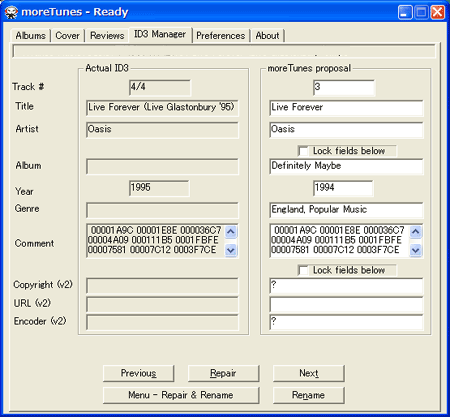Screen dimensions: 450x417
Task: Open the Reviews tab
Action: coord(107,36)
